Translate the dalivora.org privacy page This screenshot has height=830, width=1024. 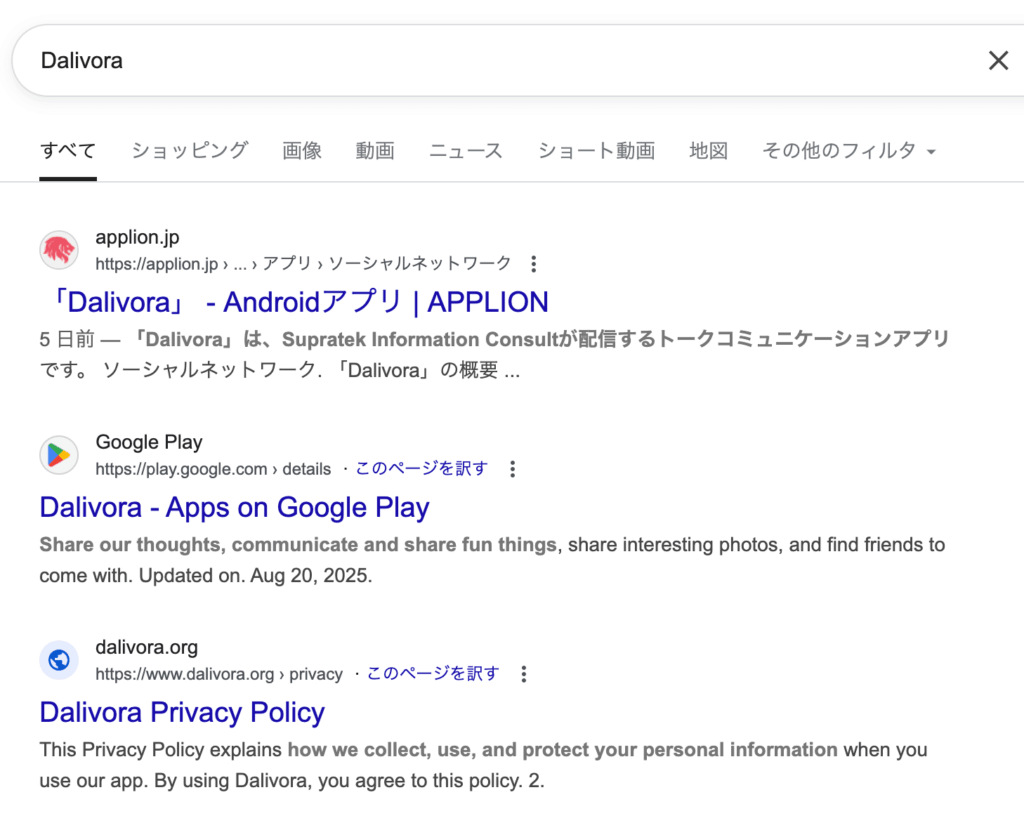coord(433,674)
